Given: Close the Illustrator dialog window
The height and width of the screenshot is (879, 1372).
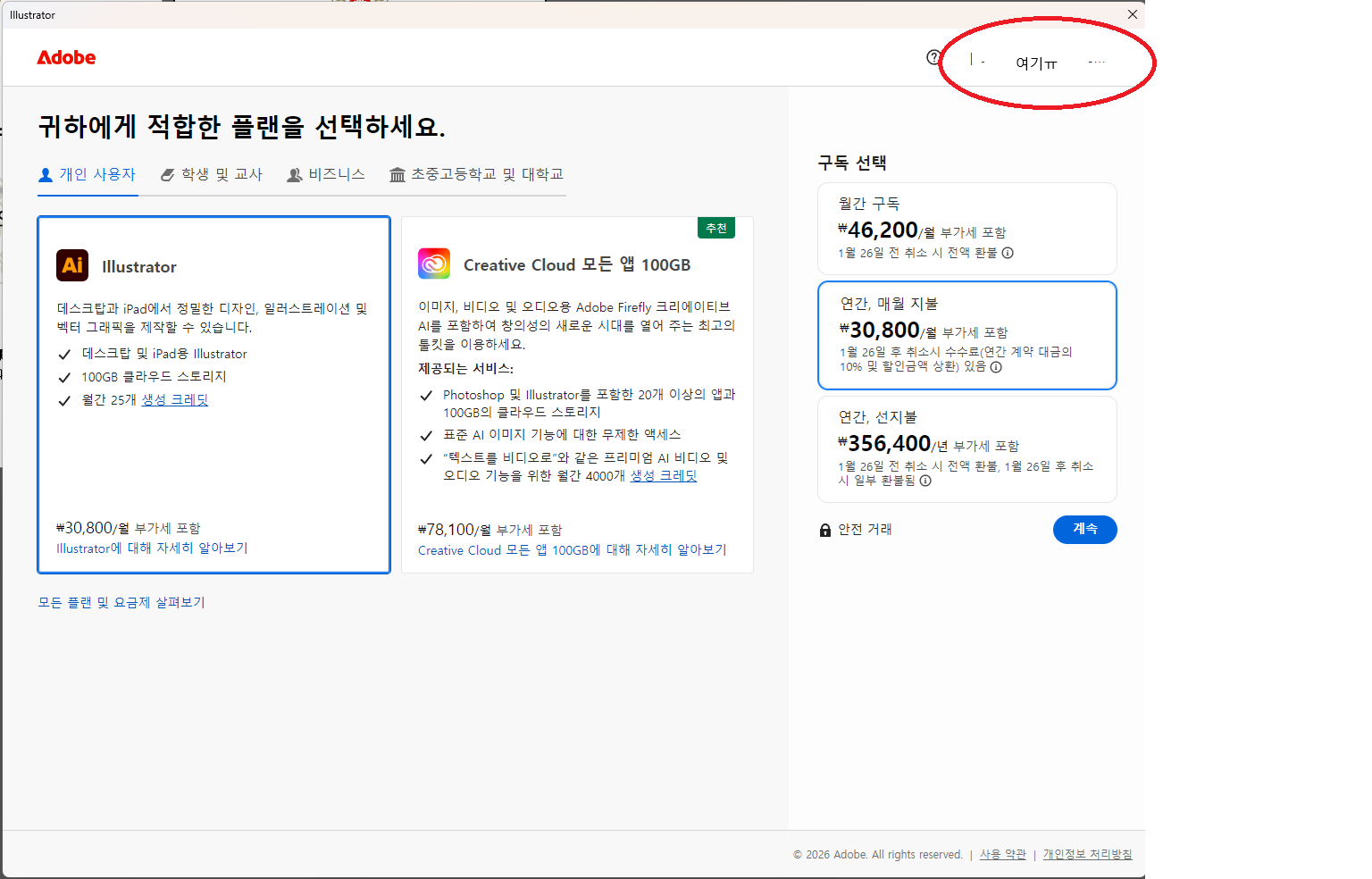Looking at the screenshot, I should 1132,14.
